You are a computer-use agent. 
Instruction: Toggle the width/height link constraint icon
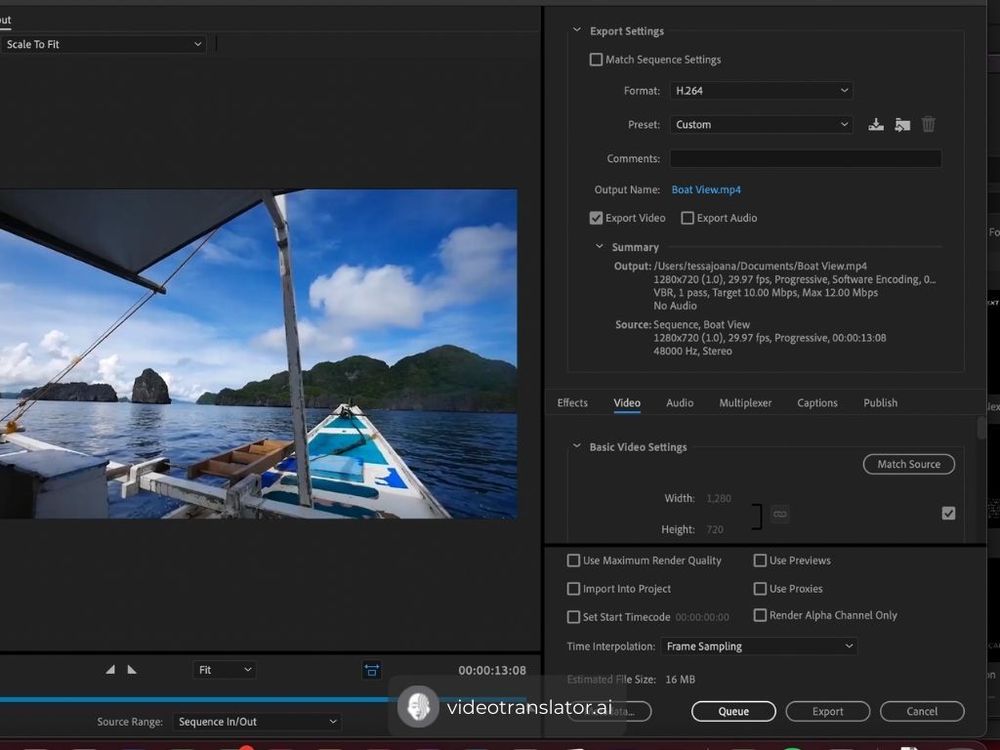780,514
